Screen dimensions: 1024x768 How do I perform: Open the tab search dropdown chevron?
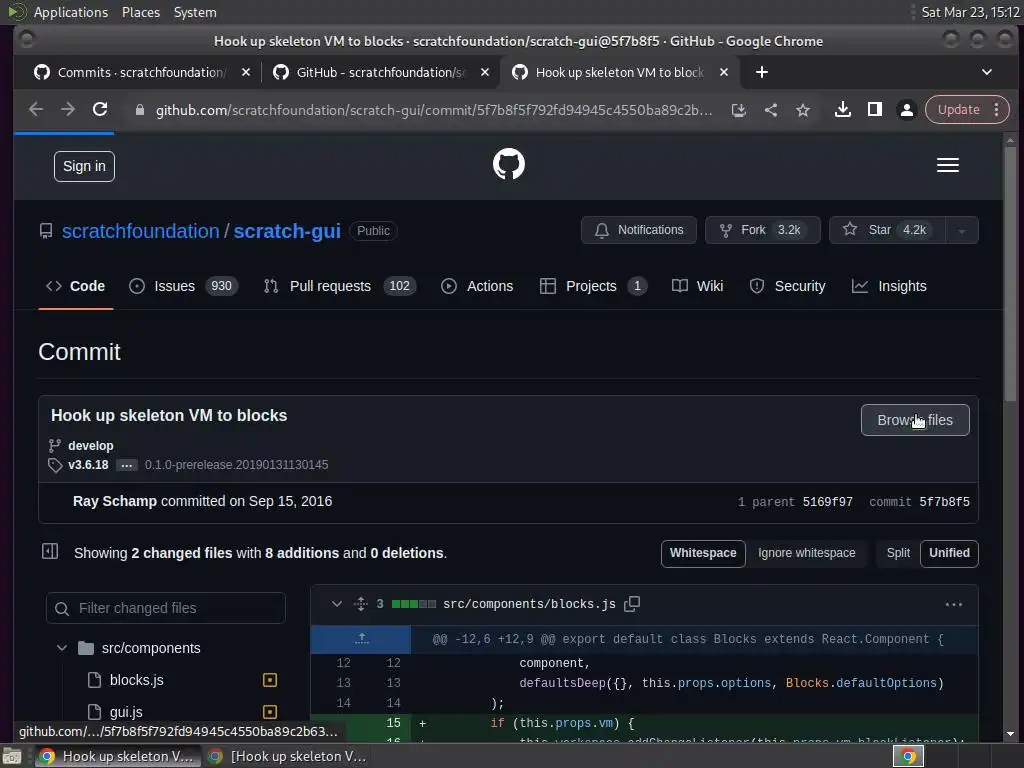click(x=987, y=72)
